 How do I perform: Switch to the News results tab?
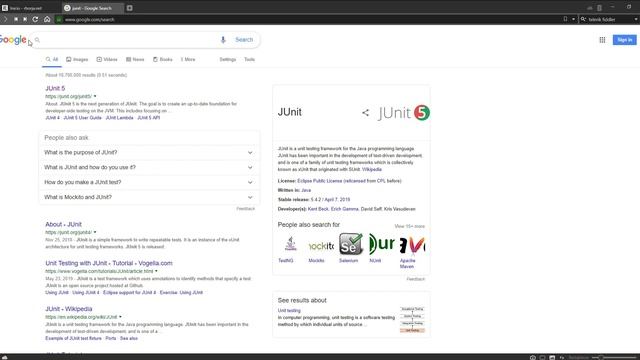tap(135, 60)
